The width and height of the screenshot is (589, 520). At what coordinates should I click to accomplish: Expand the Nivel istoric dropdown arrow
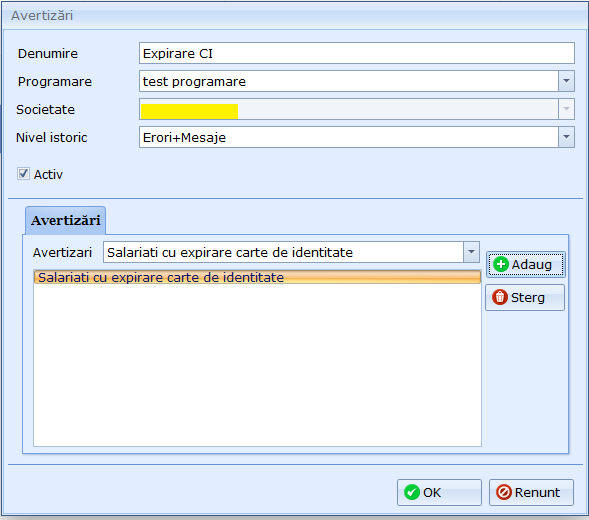tap(566, 137)
